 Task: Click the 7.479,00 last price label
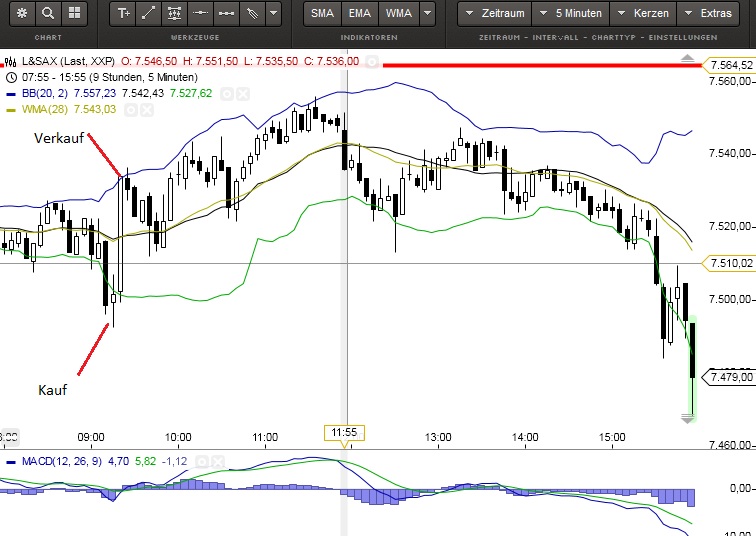tap(731, 376)
